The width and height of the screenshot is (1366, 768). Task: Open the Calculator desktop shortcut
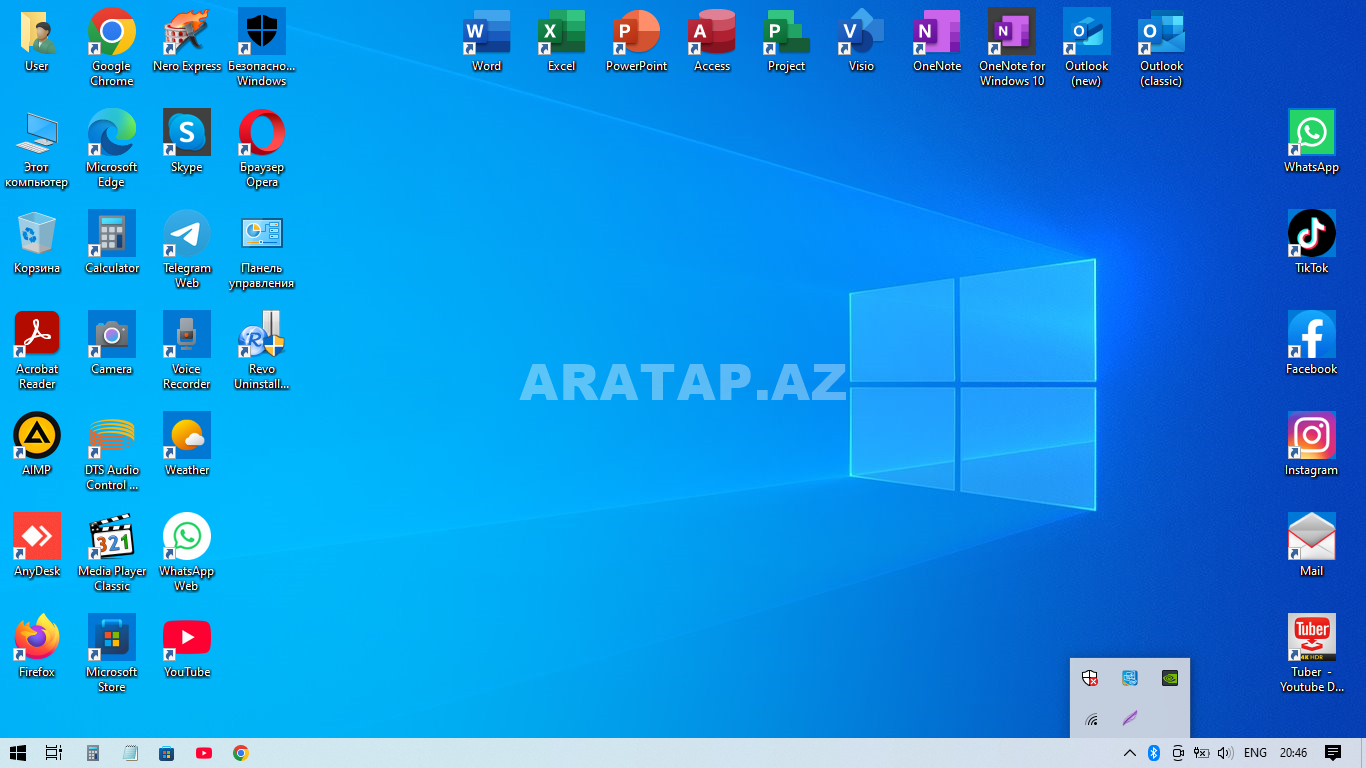[112, 242]
